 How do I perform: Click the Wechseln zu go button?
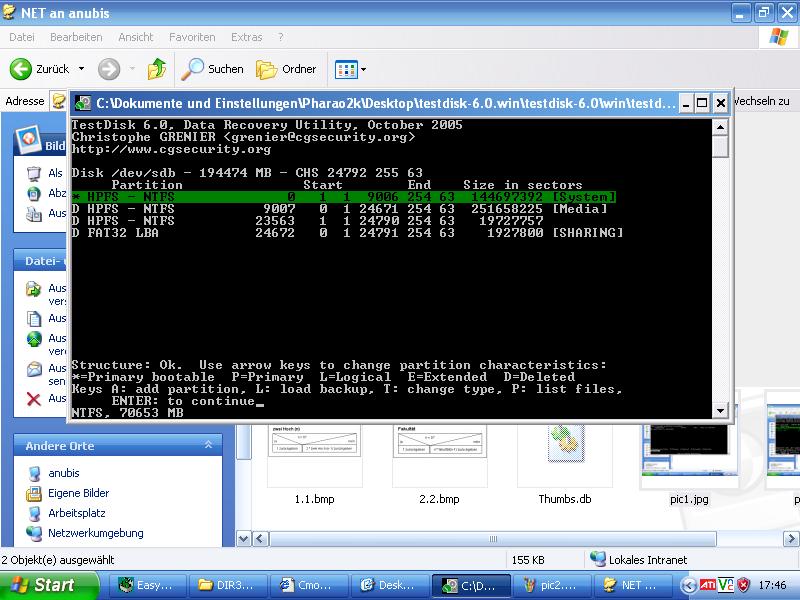tap(762, 101)
